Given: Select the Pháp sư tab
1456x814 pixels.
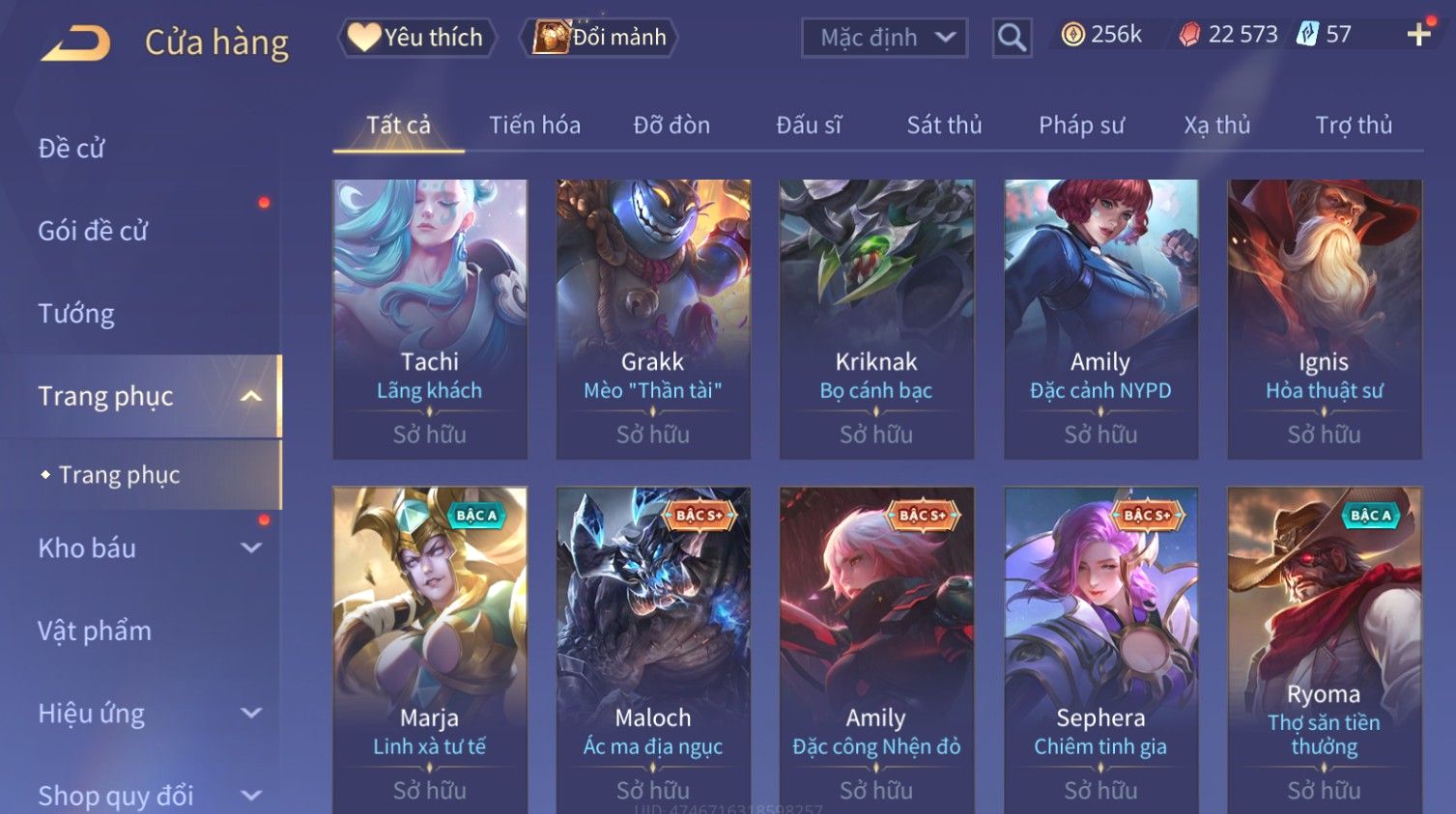Looking at the screenshot, I should (x=1081, y=125).
